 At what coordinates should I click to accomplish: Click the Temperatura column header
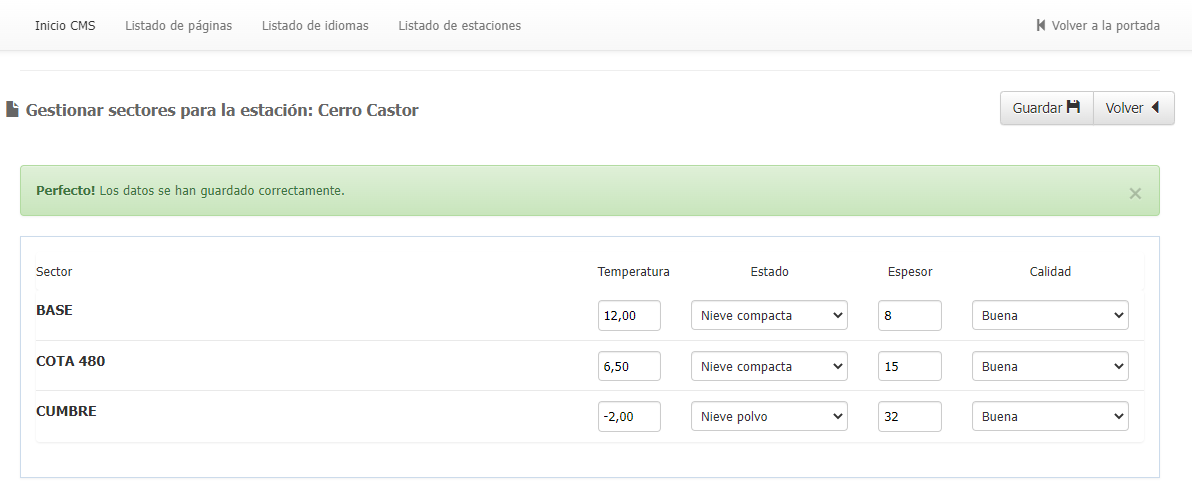[633, 272]
